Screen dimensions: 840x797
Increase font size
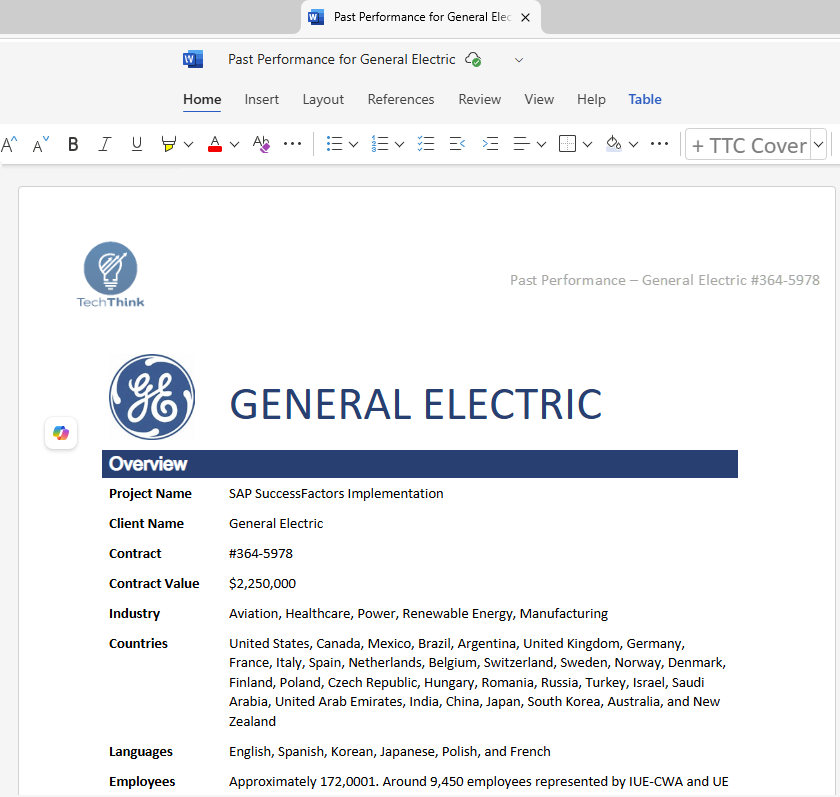coord(9,144)
